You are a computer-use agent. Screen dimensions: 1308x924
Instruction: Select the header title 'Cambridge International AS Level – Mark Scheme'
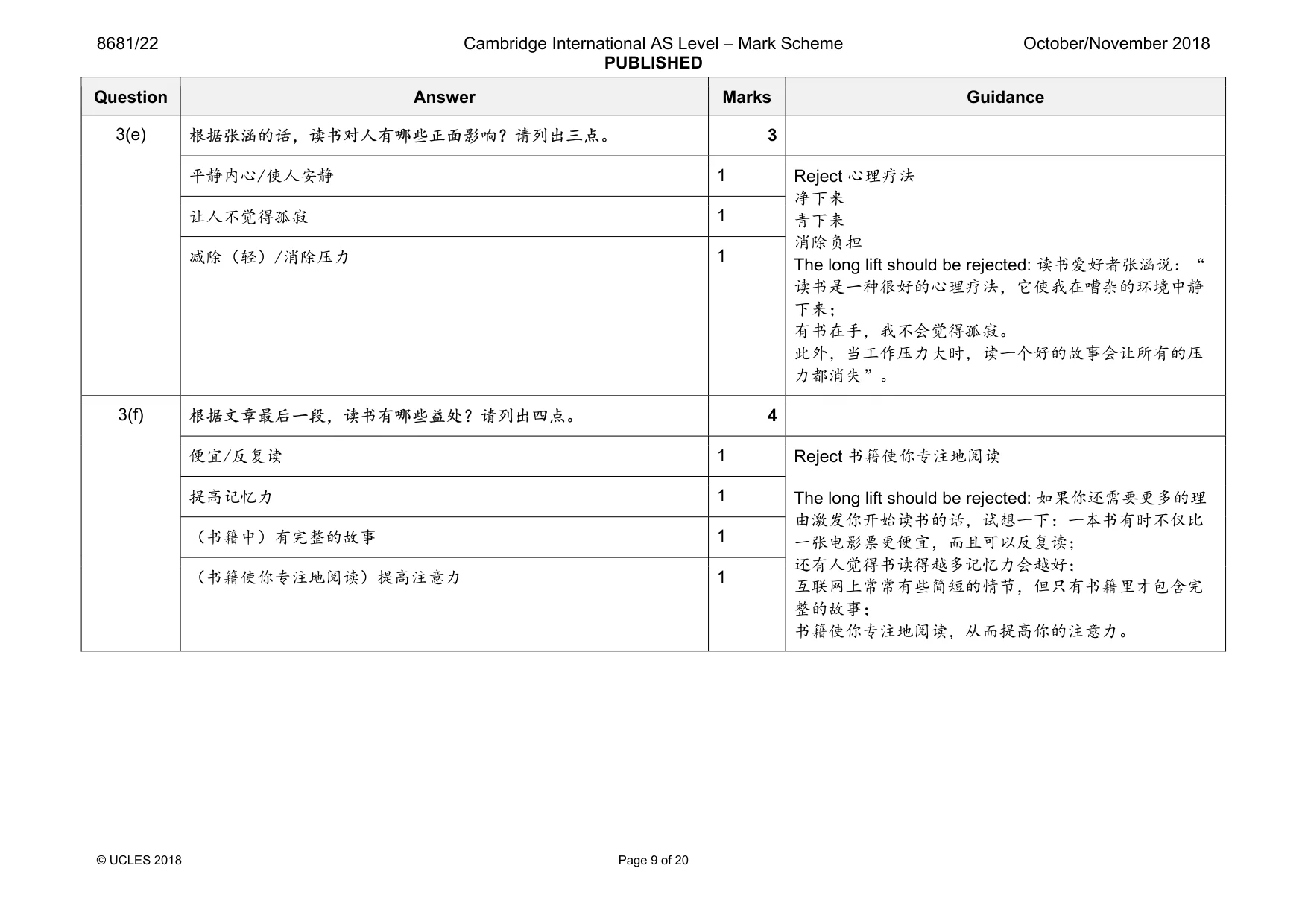coord(653,43)
